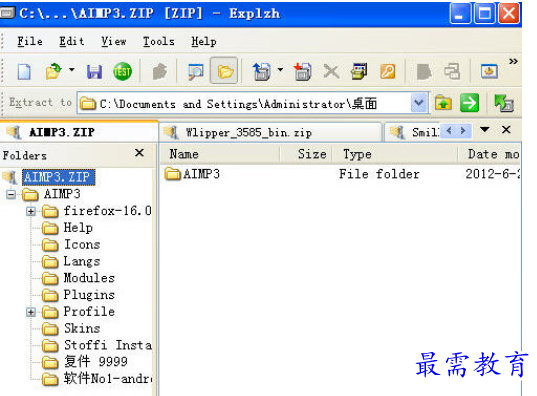Click the green arrow with window icon
This screenshot has width=537, height=396.
click(x=504, y=103)
